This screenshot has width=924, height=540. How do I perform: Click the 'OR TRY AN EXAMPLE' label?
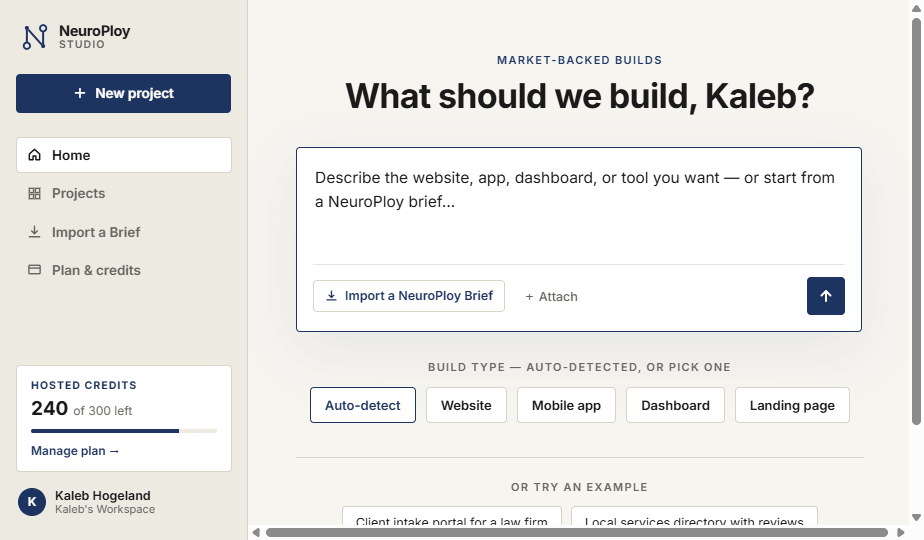[x=579, y=487]
